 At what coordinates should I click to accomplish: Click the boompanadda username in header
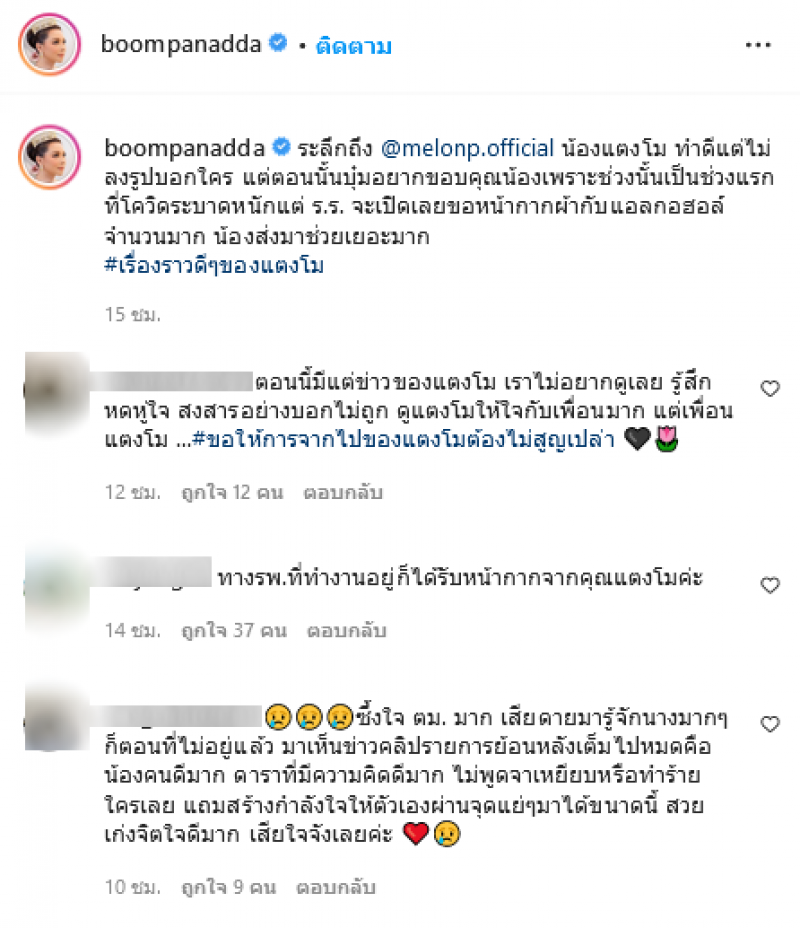pyautogui.click(x=181, y=44)
